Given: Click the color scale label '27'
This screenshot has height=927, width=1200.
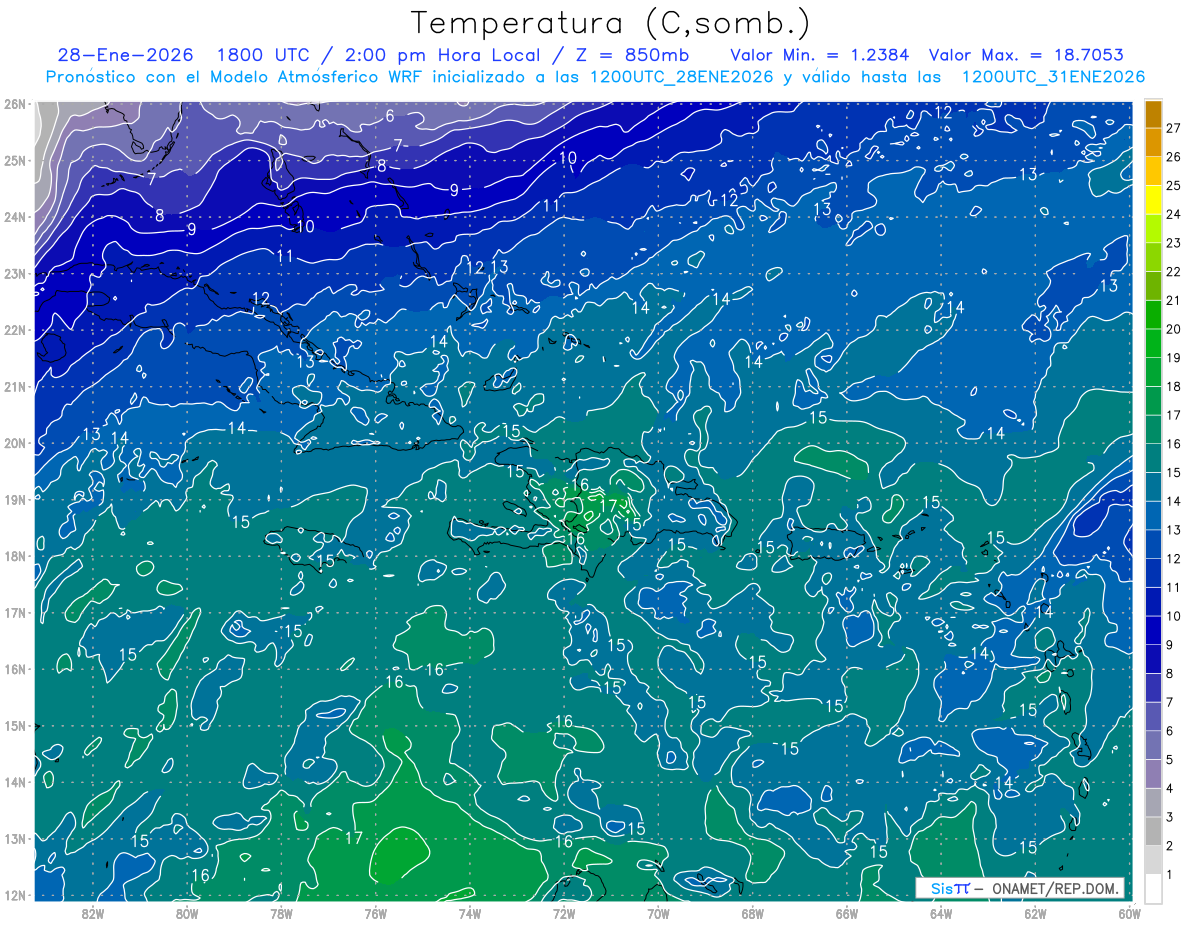Looking at the screenshot, I should [x=1174, y=128].
